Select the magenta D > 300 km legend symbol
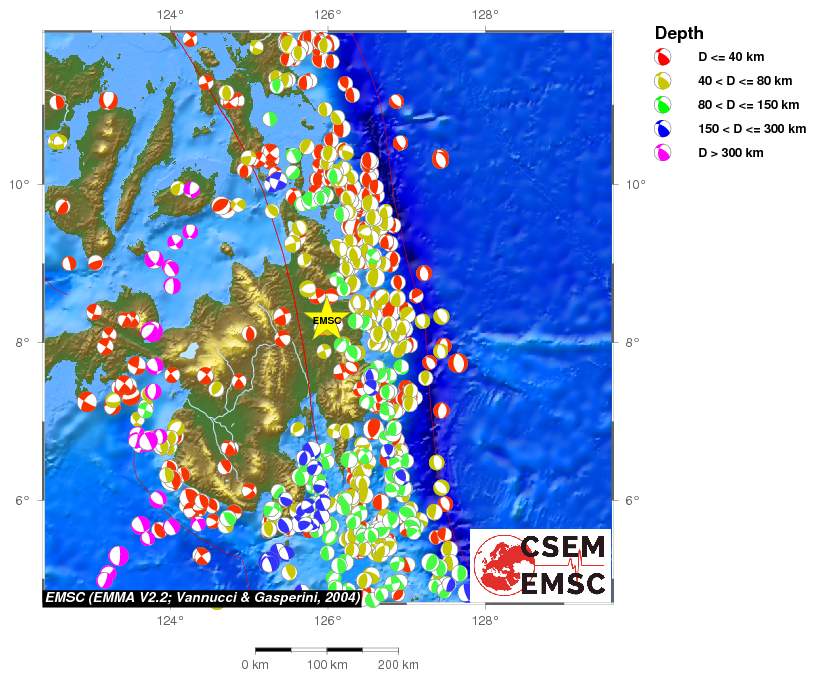The height and width of the screenshot is (679, 816). click(662, 153)
